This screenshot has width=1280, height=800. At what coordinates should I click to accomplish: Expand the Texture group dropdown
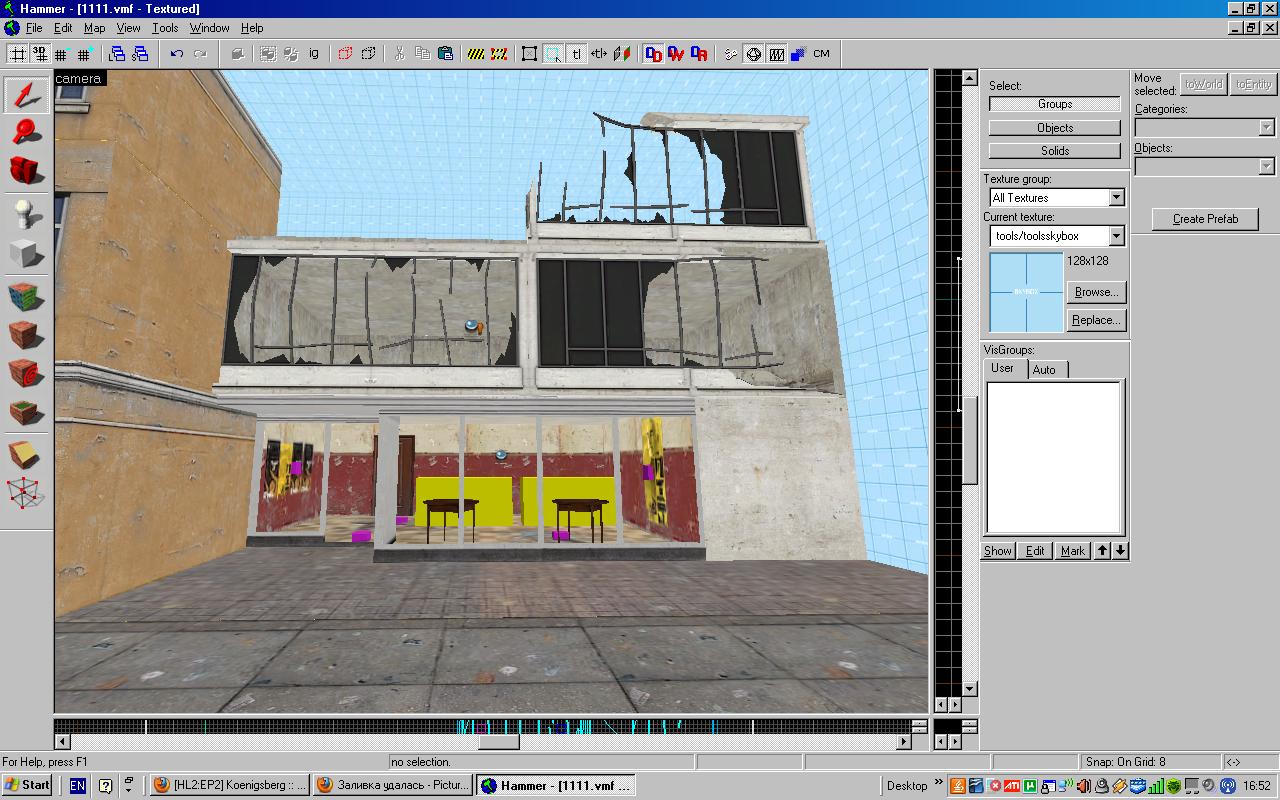point(1117,198)
